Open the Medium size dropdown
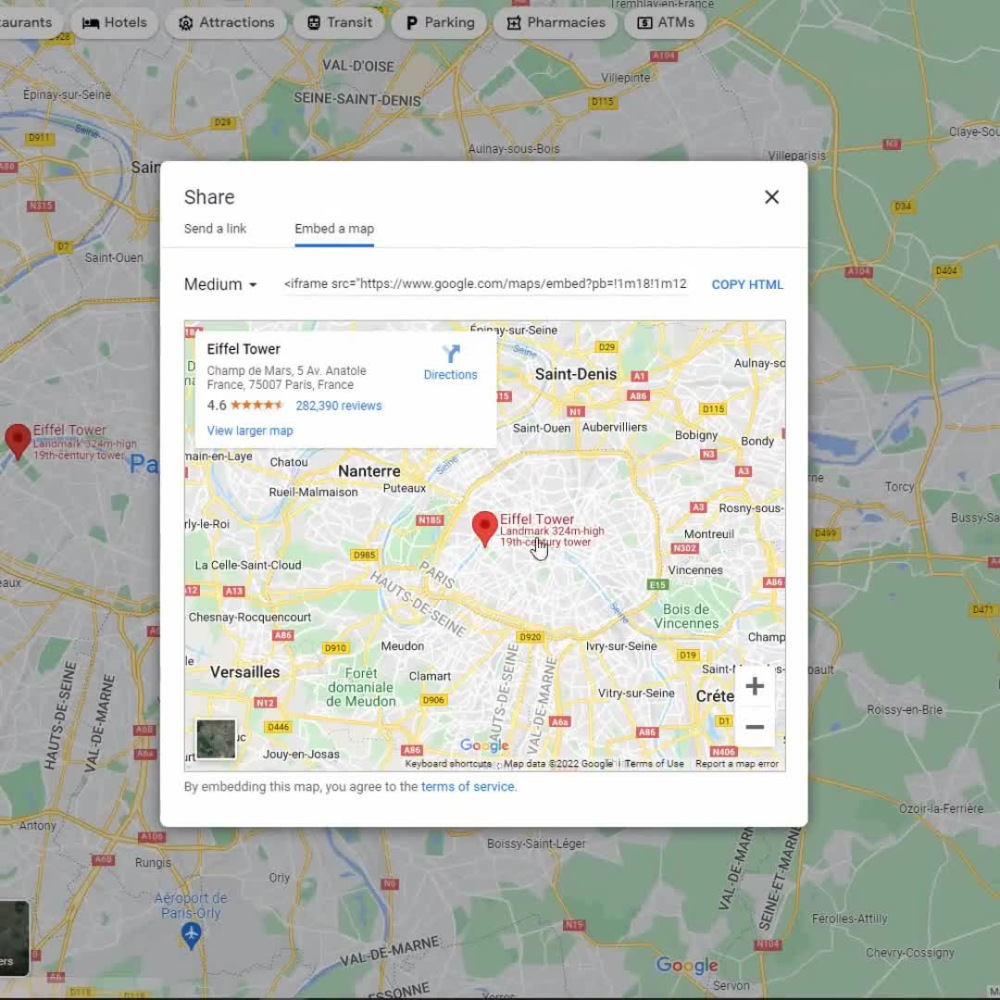 click(220, 284)
